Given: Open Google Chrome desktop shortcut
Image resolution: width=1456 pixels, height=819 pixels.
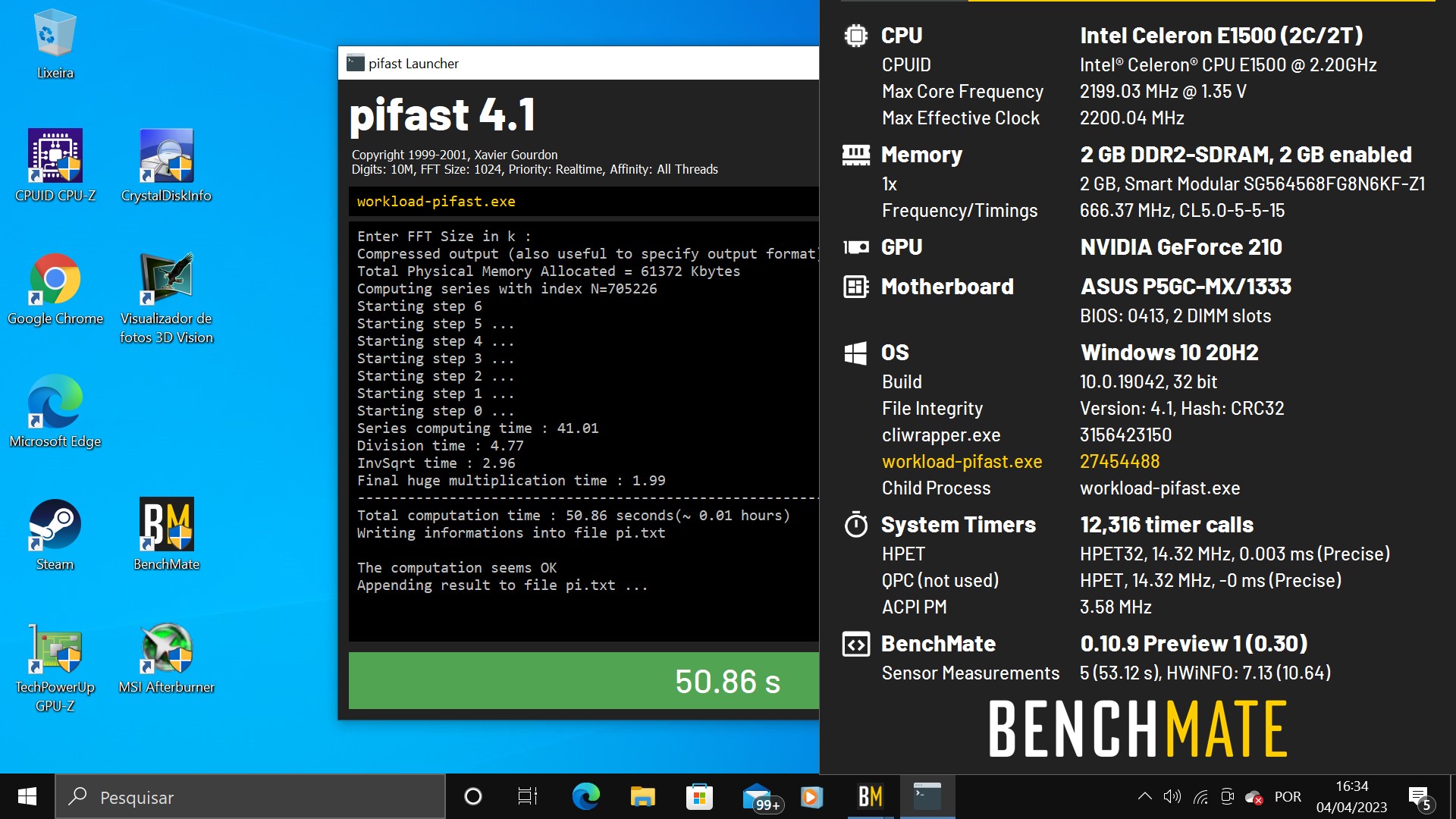Looking at the screenshot, I should pyautogui.click(x=55, y=289).
